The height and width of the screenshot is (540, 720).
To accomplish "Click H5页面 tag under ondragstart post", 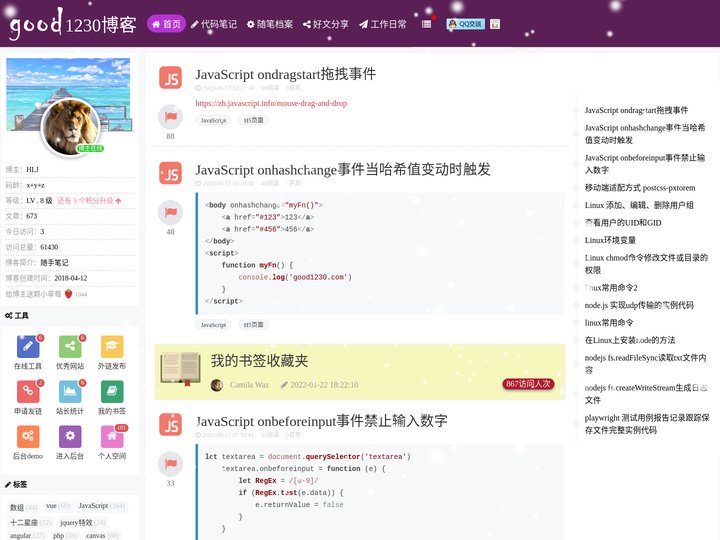I will tap(253, 120).
